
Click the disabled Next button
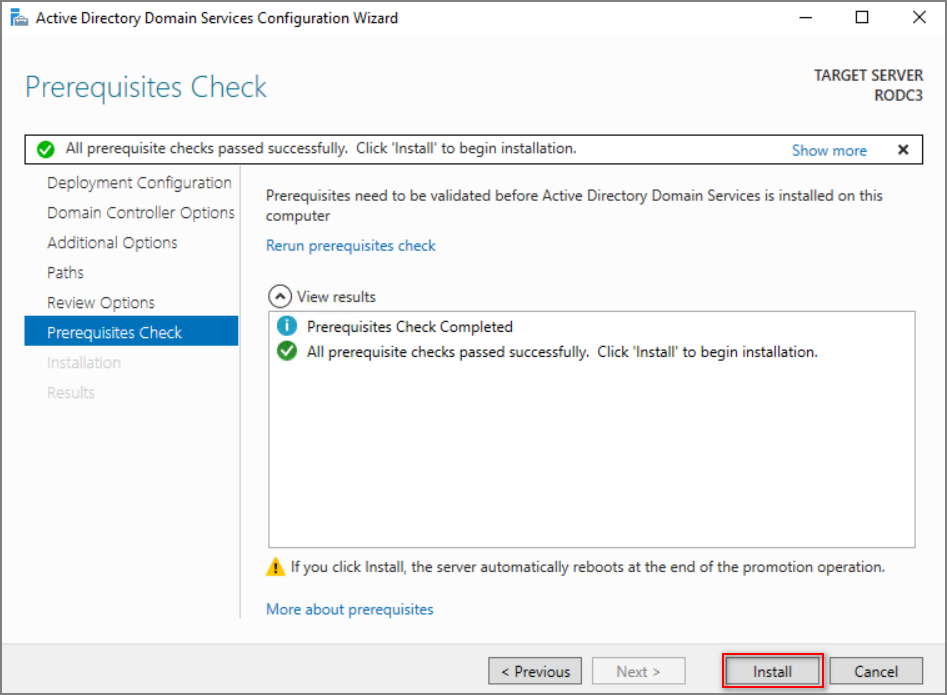(638, 671)
